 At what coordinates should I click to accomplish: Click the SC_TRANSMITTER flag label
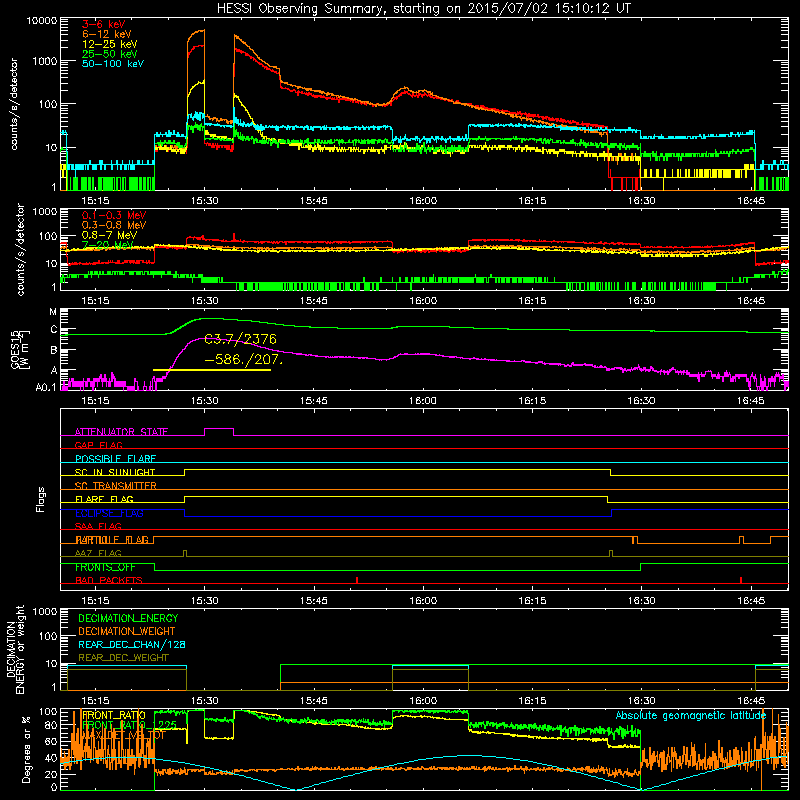[x=115, y=486]
